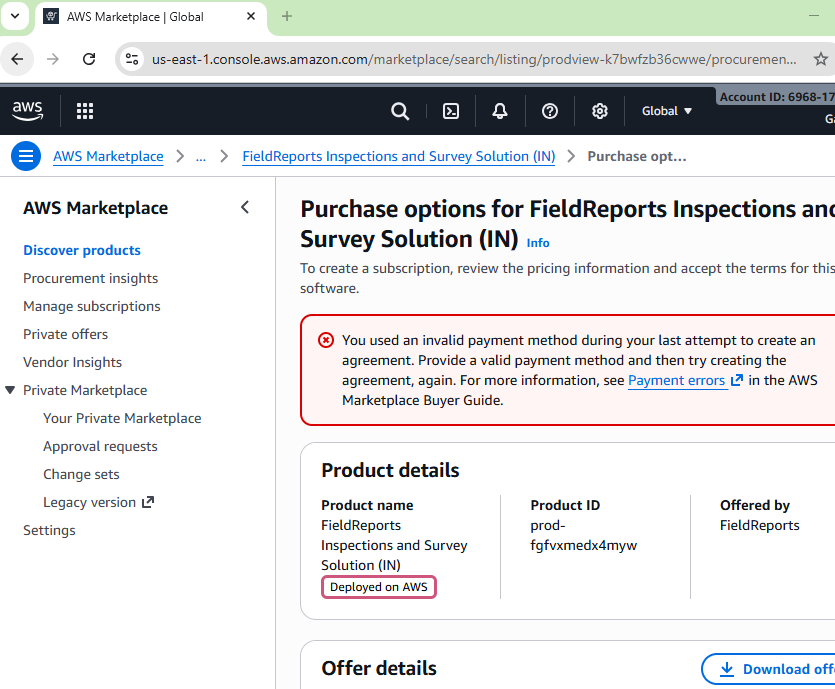Viewport: 835px width, 689px height.
Task: Click the Download offer button
Action: click(x=769, y=669)
